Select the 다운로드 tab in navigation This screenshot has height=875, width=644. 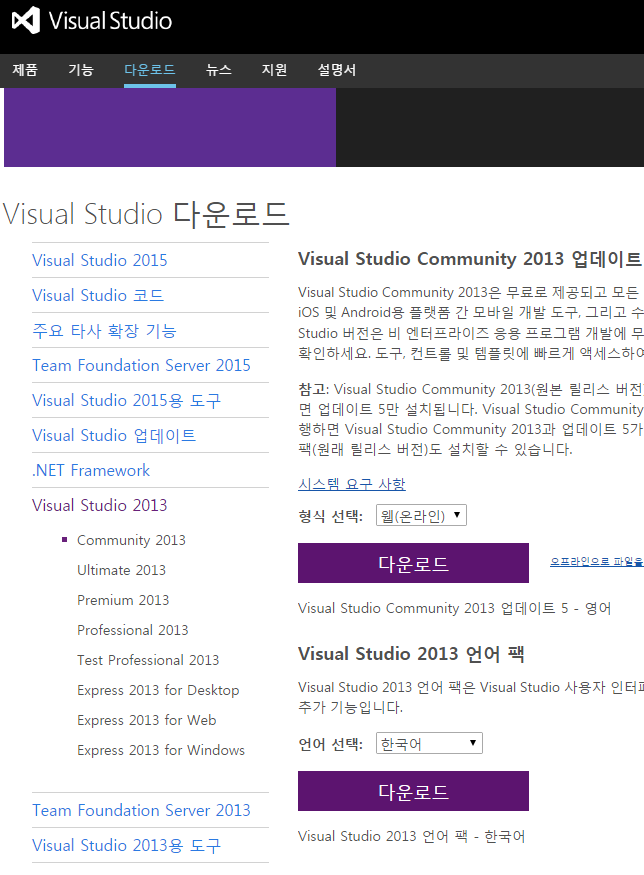[150, 70]
